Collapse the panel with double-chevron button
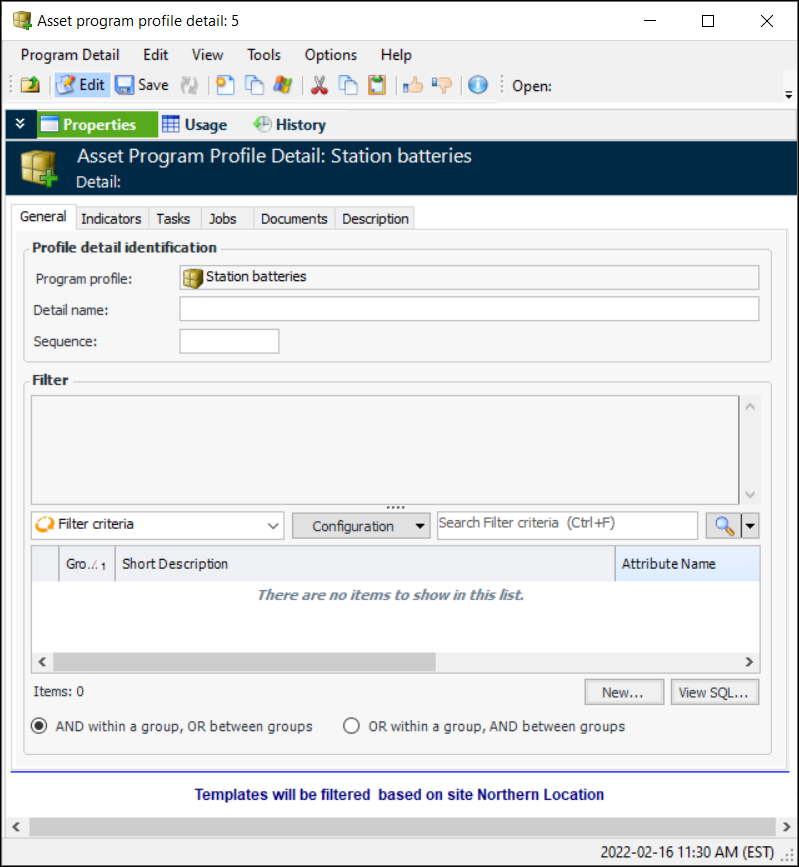 [20, 124]
